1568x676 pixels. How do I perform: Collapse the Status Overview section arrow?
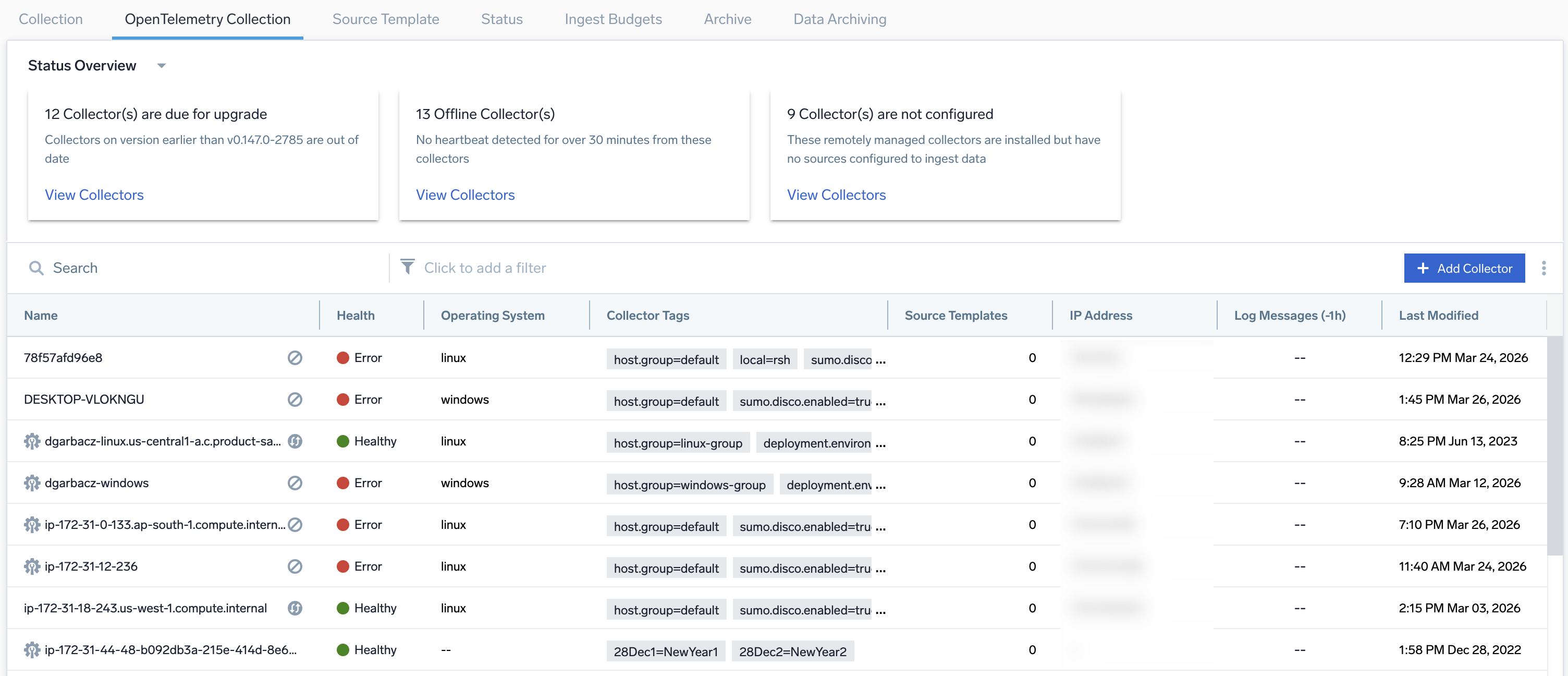tap(161, 66)
